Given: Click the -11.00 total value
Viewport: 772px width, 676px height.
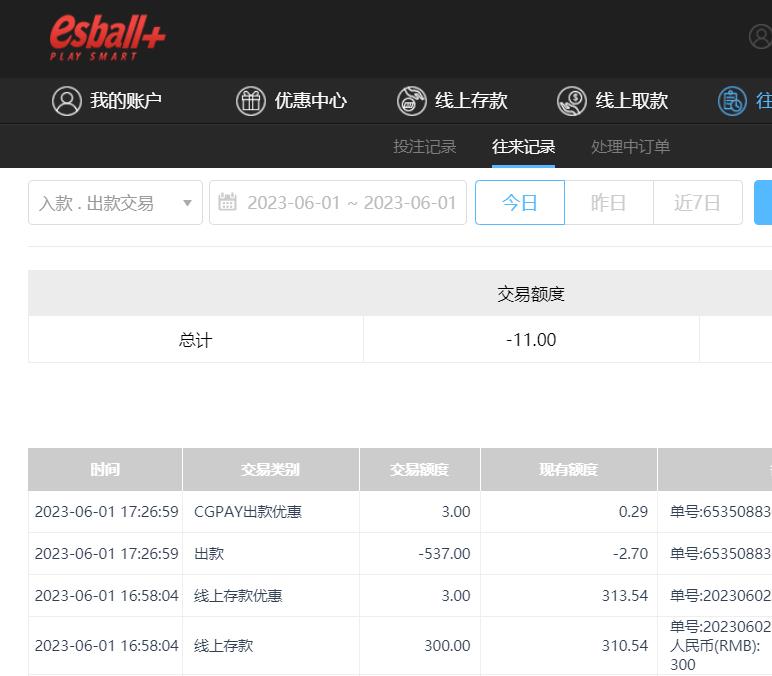Looking at the screenshot, I should pyautogui.click(x=531, y=340).
